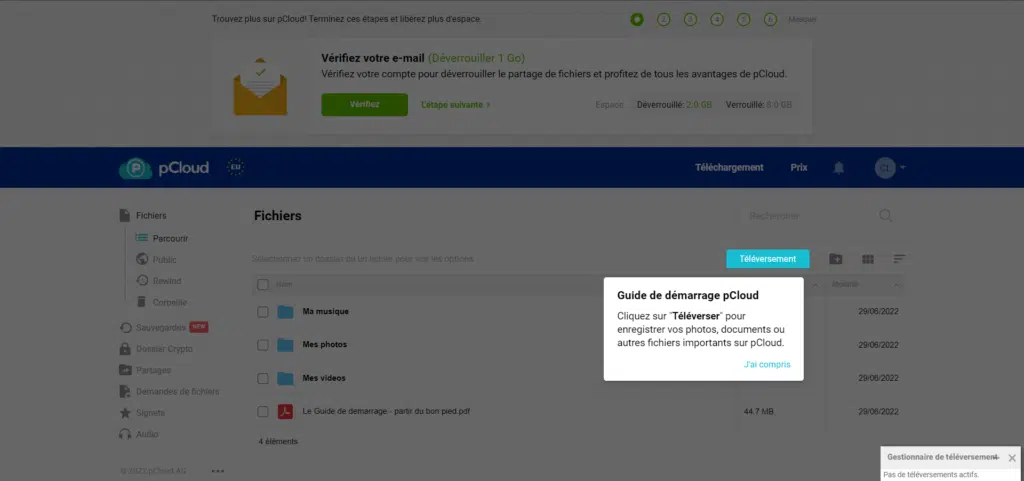
Task: Click the Mes videos folder icon
Action: tap(285, 379)
